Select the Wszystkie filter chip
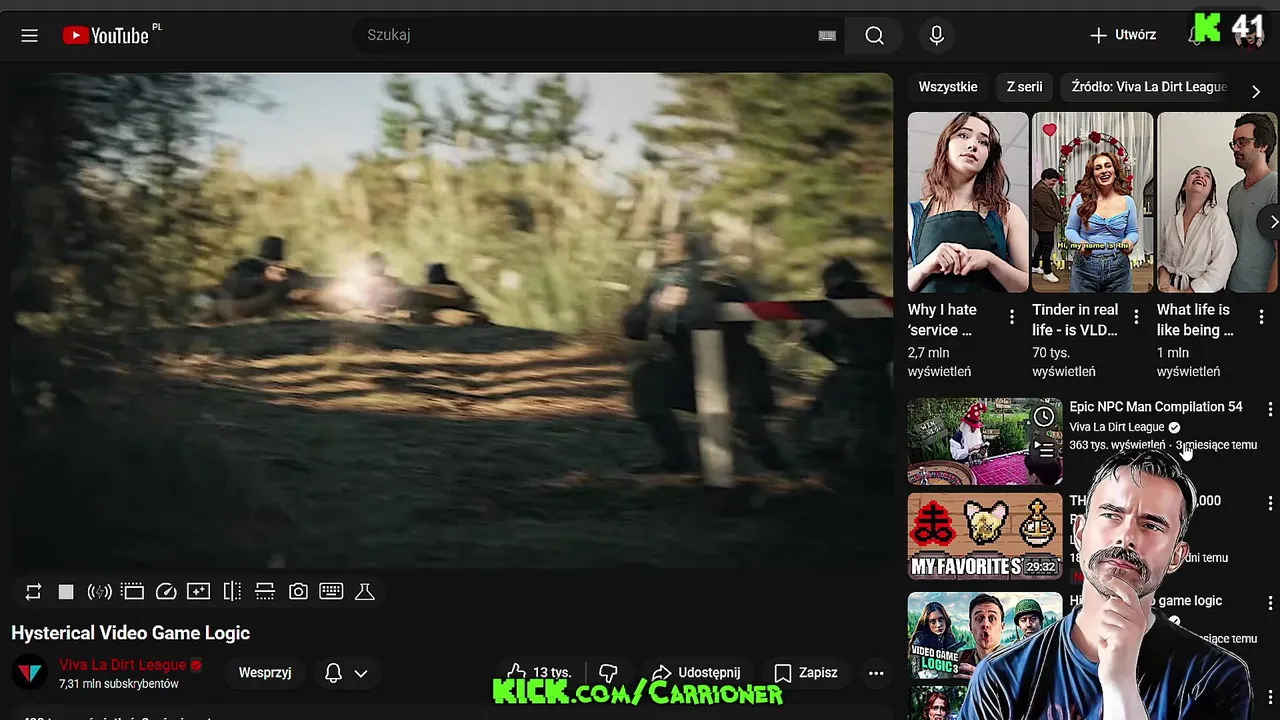 (948, 87)
